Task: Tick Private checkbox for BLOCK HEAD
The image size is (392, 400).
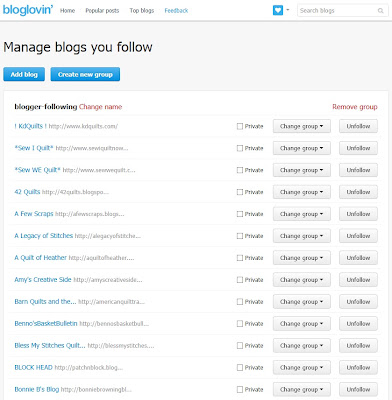Action: (240, 368)
